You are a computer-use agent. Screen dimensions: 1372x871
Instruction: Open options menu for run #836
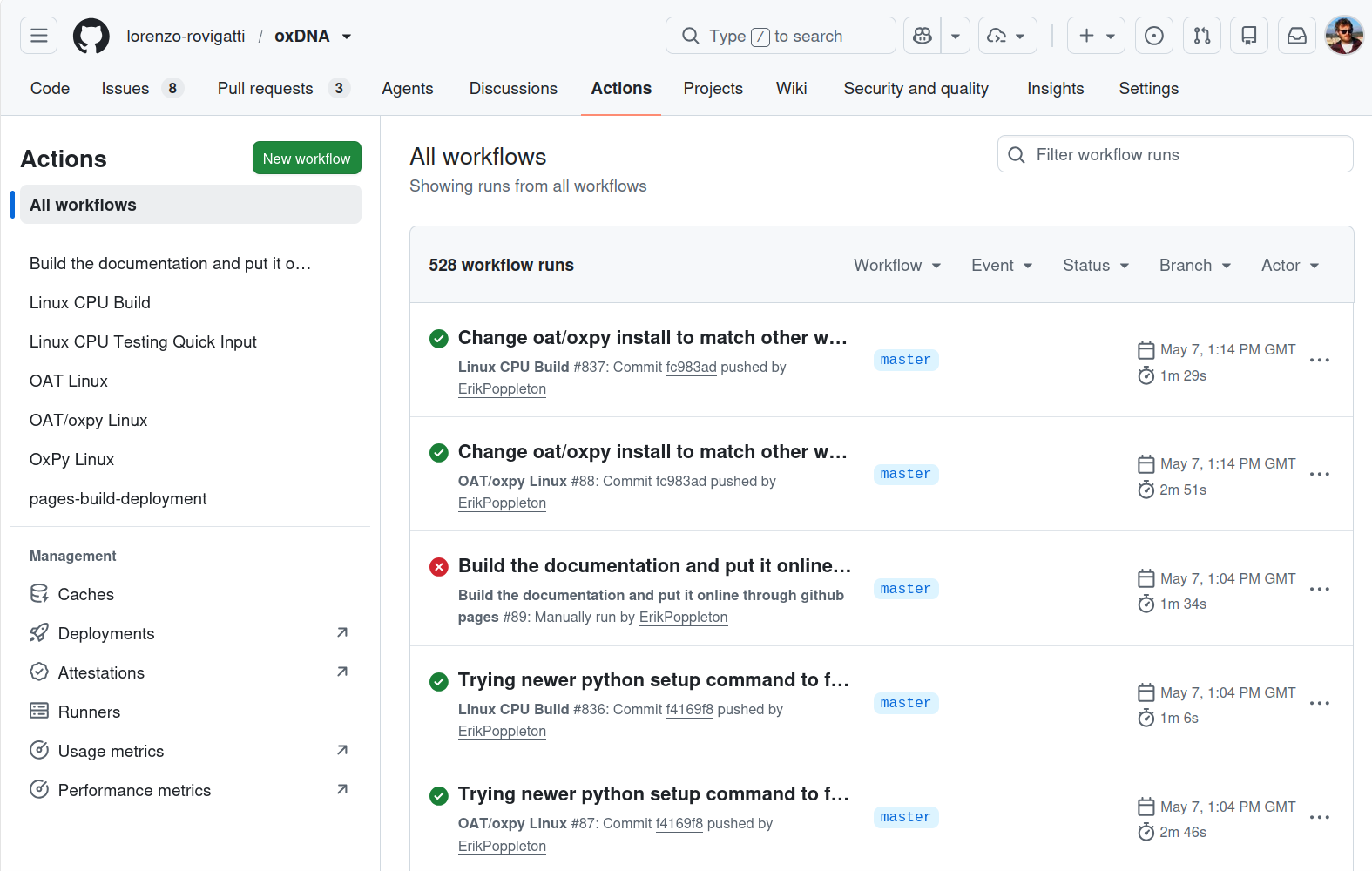coord(1320,703)
